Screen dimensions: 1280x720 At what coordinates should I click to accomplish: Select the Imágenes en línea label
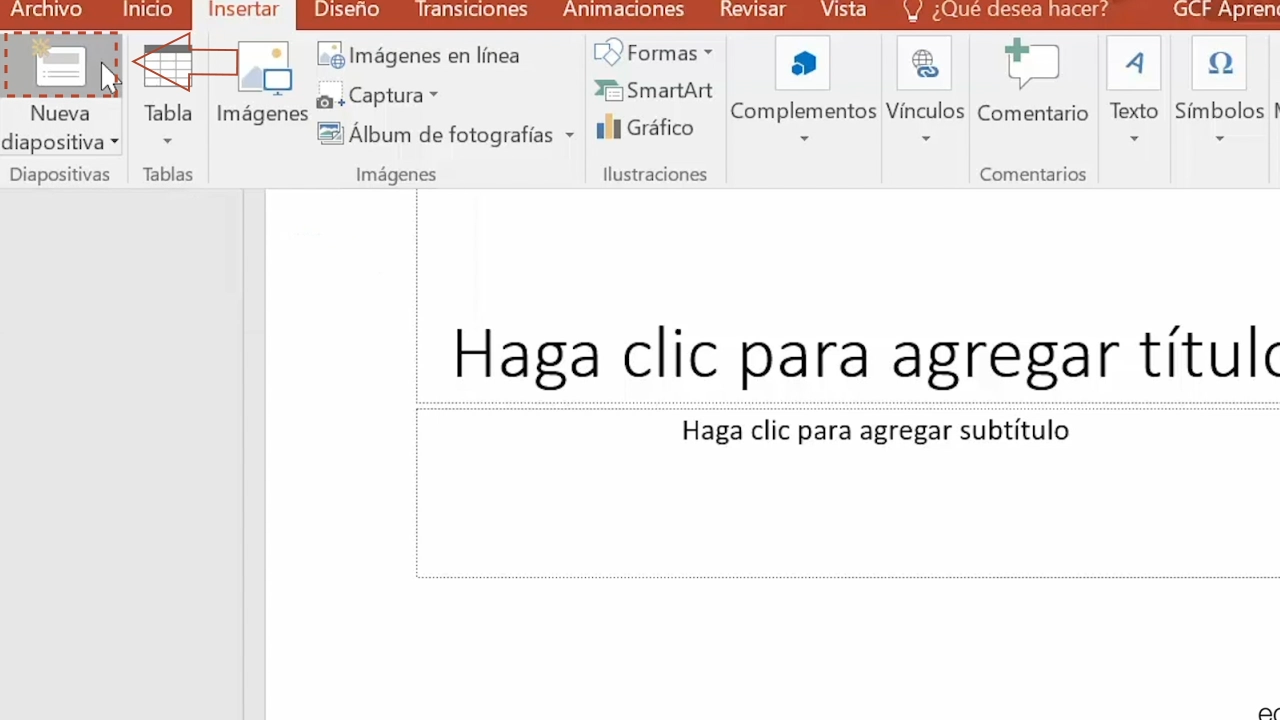[x=434, y=56]
